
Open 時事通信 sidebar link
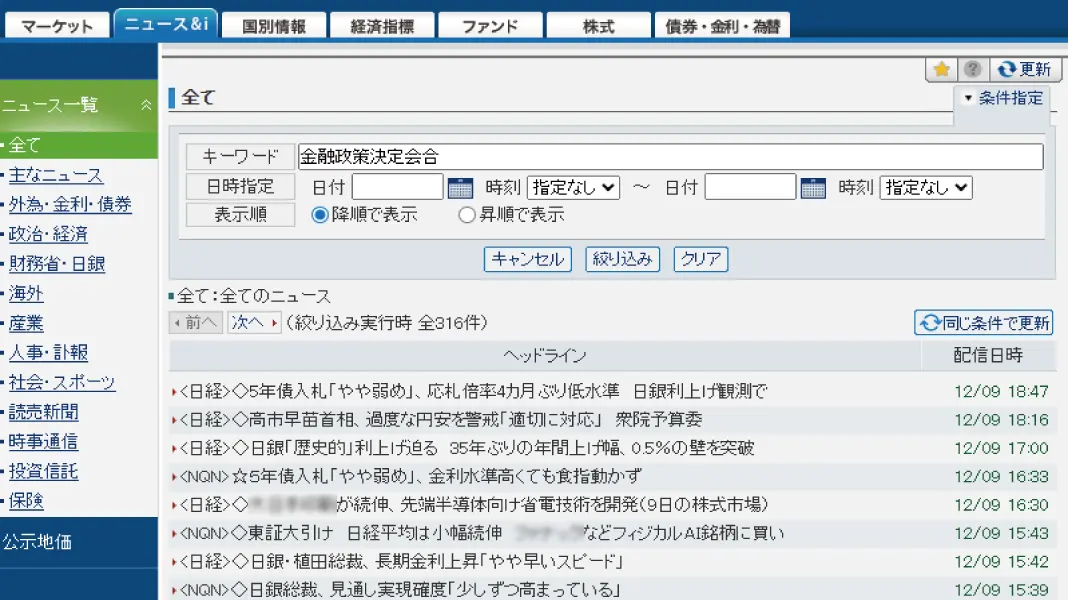tap(44, 441)
